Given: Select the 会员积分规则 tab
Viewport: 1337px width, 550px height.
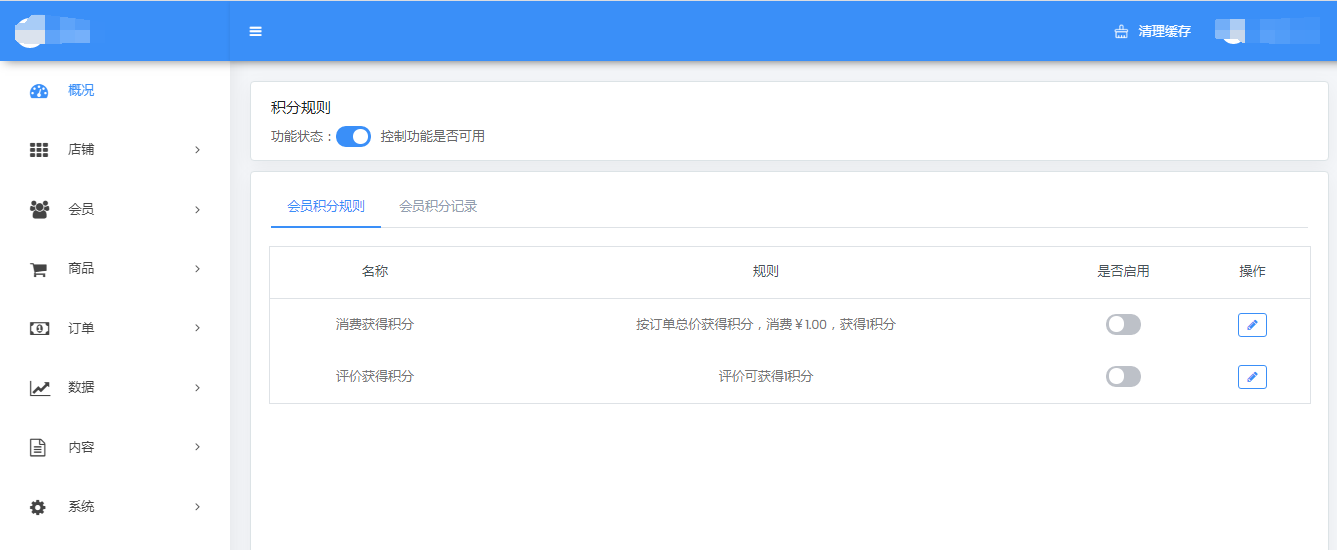Looking at the screenshot, I should point(326,207).
